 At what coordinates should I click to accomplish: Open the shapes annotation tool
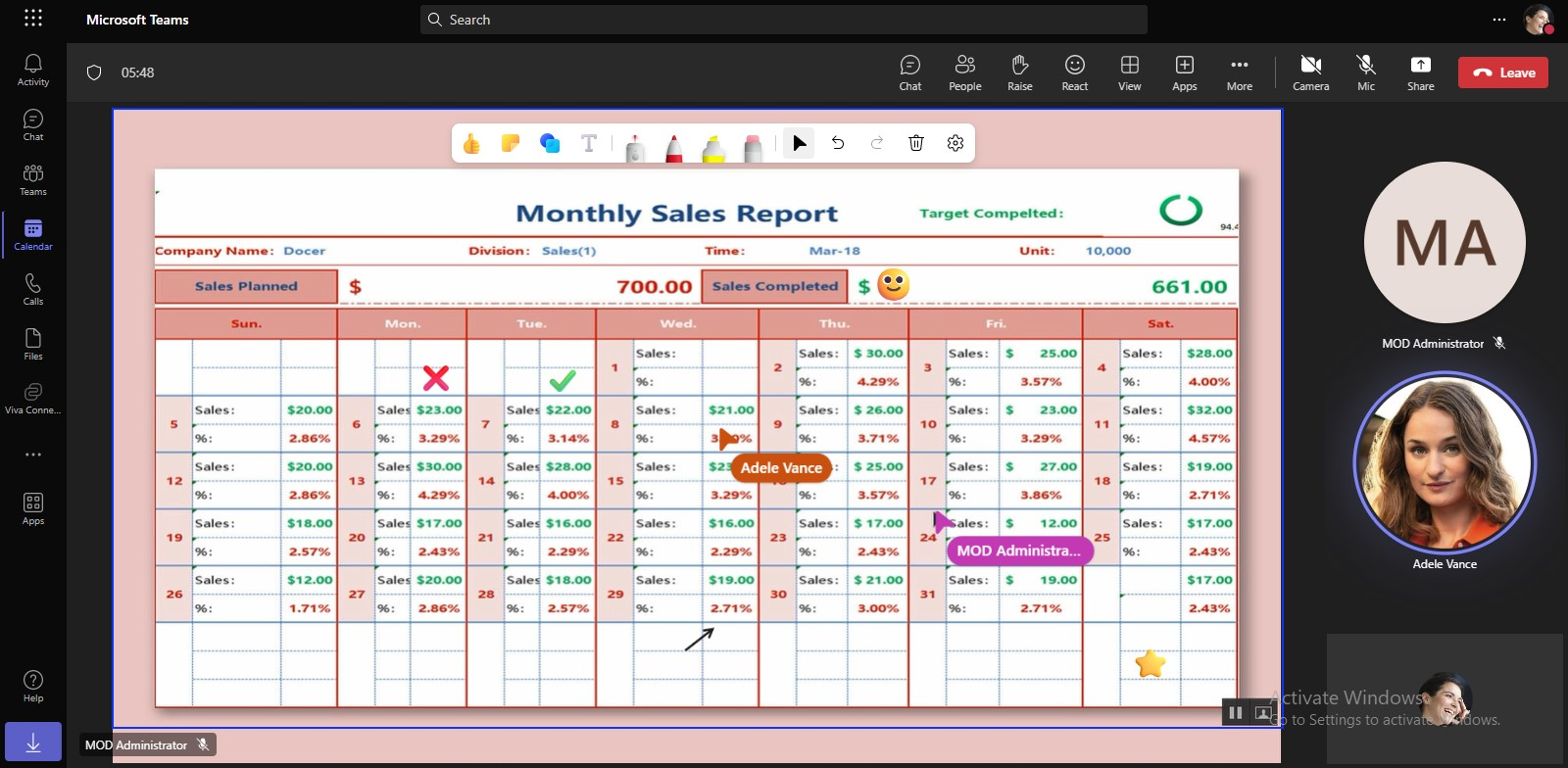(x=550, y=144)
